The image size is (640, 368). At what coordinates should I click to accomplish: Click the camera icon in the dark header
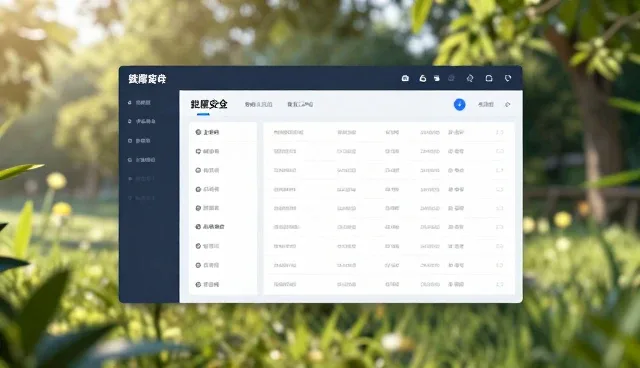pos(405,78)
